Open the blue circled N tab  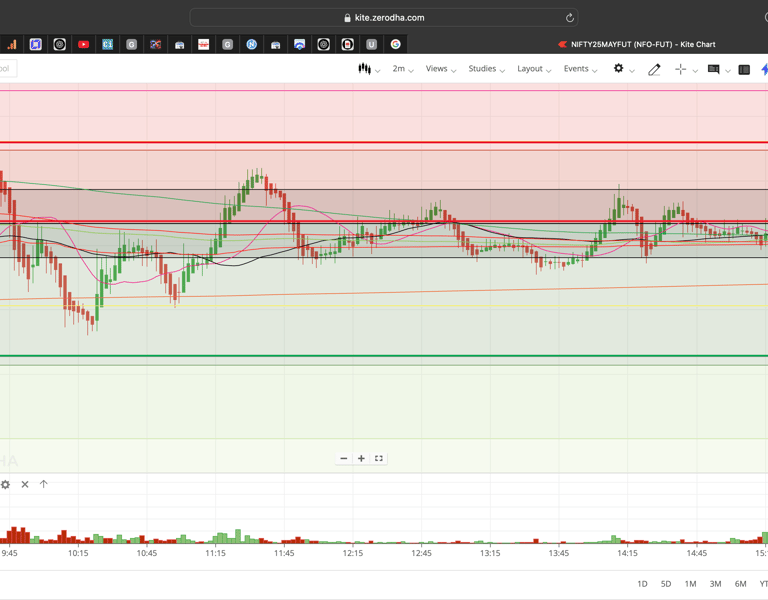point(251,45)
